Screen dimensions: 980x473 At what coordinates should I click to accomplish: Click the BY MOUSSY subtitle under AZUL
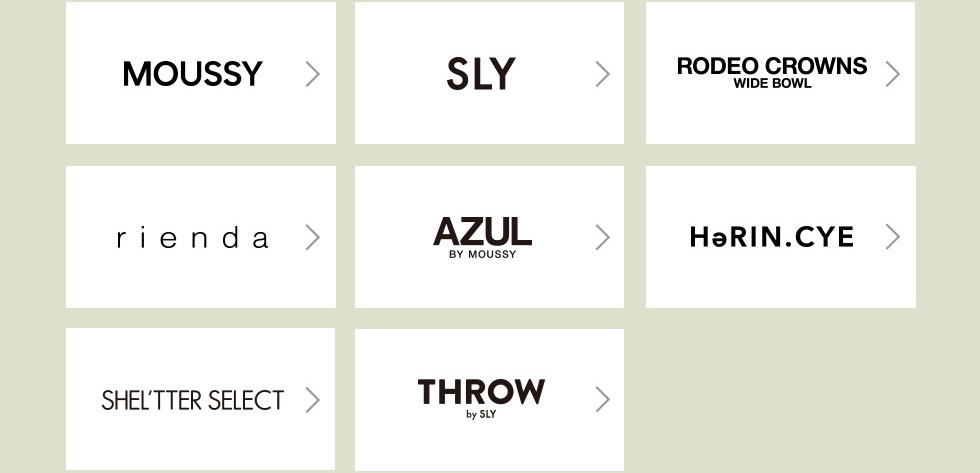pos(482,255)
